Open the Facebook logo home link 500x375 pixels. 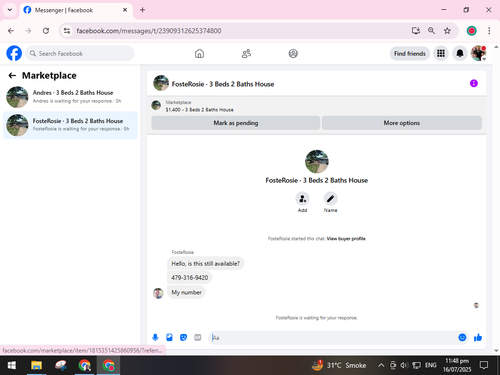coord(14,53)
